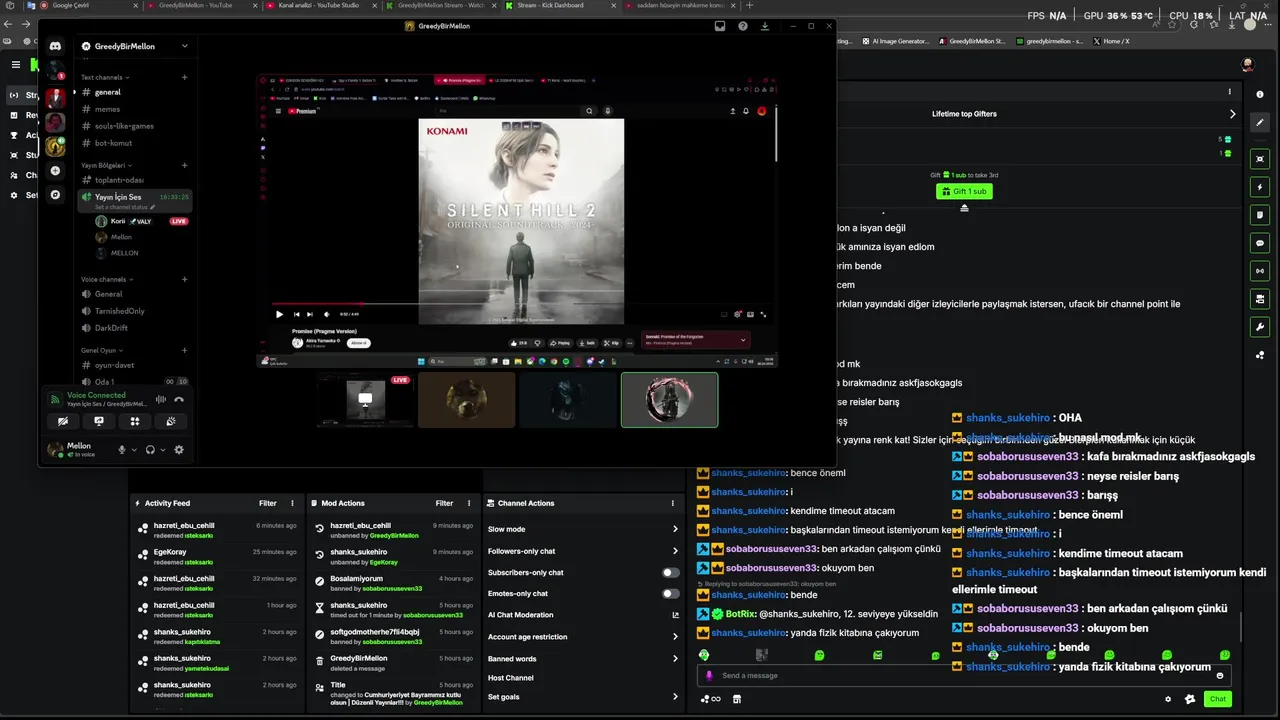Click the green Gift 1 sub button

click(x=964, y=191)
